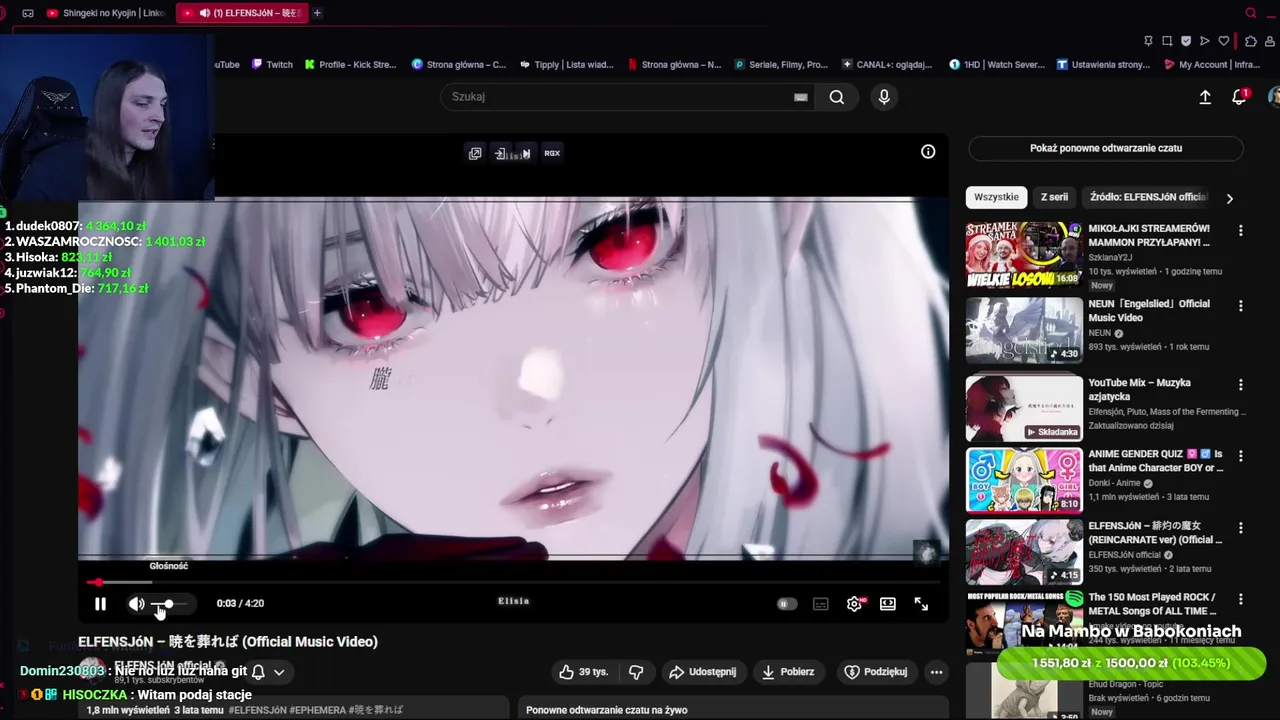Switch to 'Shingeki no Kyojin' browser tab

click(x=105, y=13)
